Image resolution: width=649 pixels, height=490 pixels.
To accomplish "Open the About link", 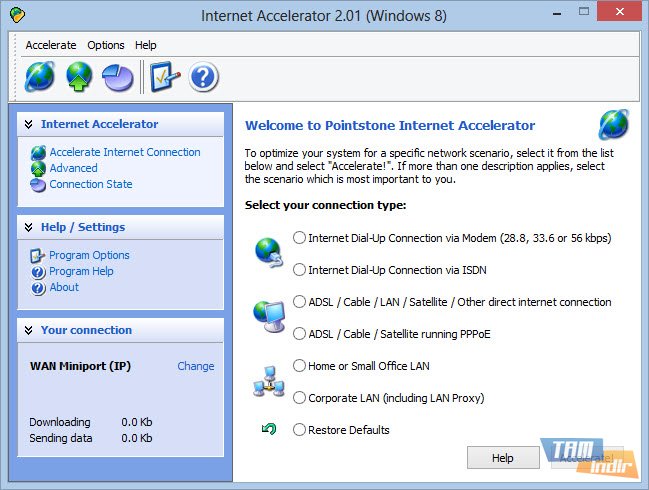I will coord(64,287).
